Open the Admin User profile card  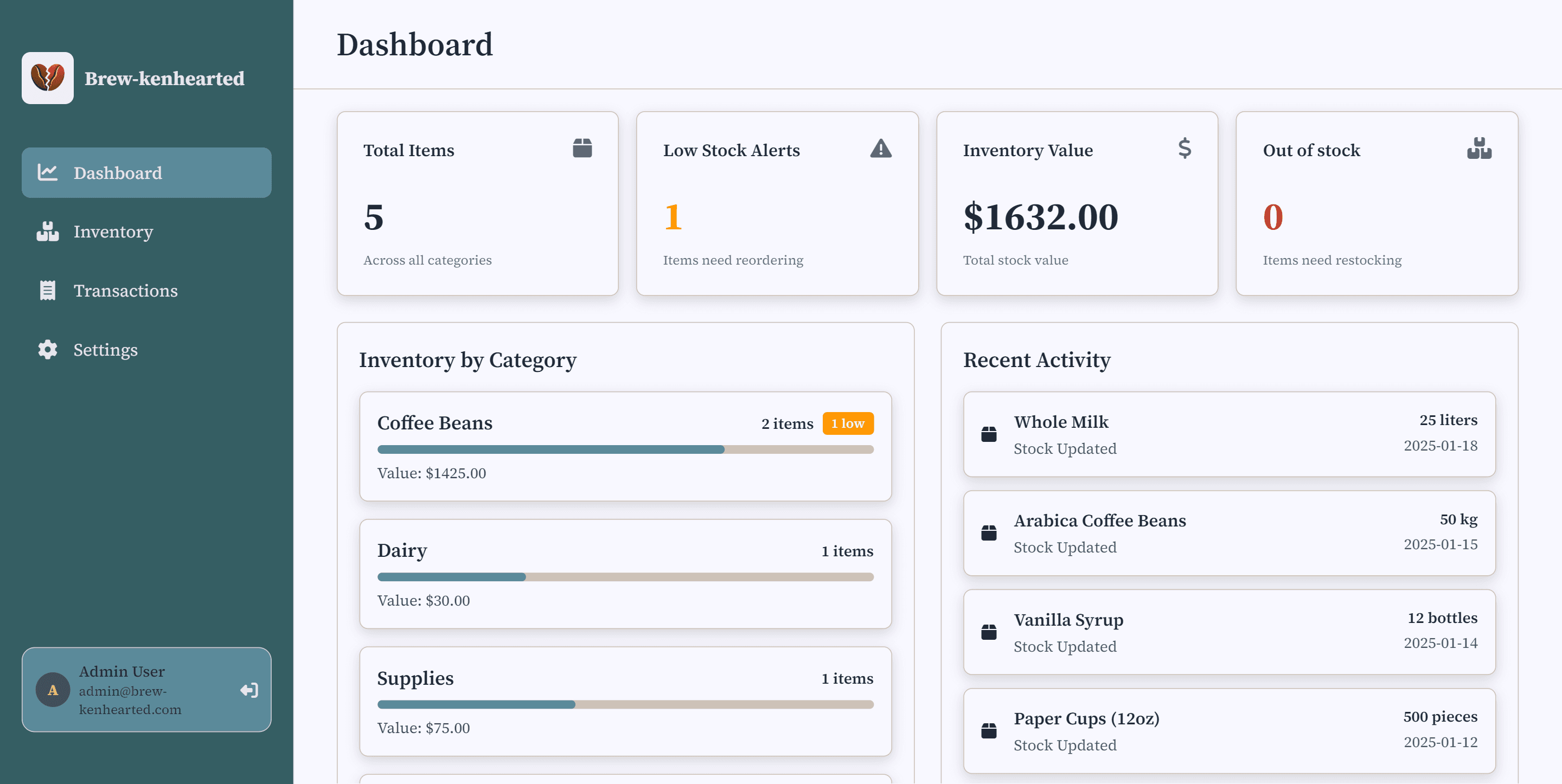(146, 690)
